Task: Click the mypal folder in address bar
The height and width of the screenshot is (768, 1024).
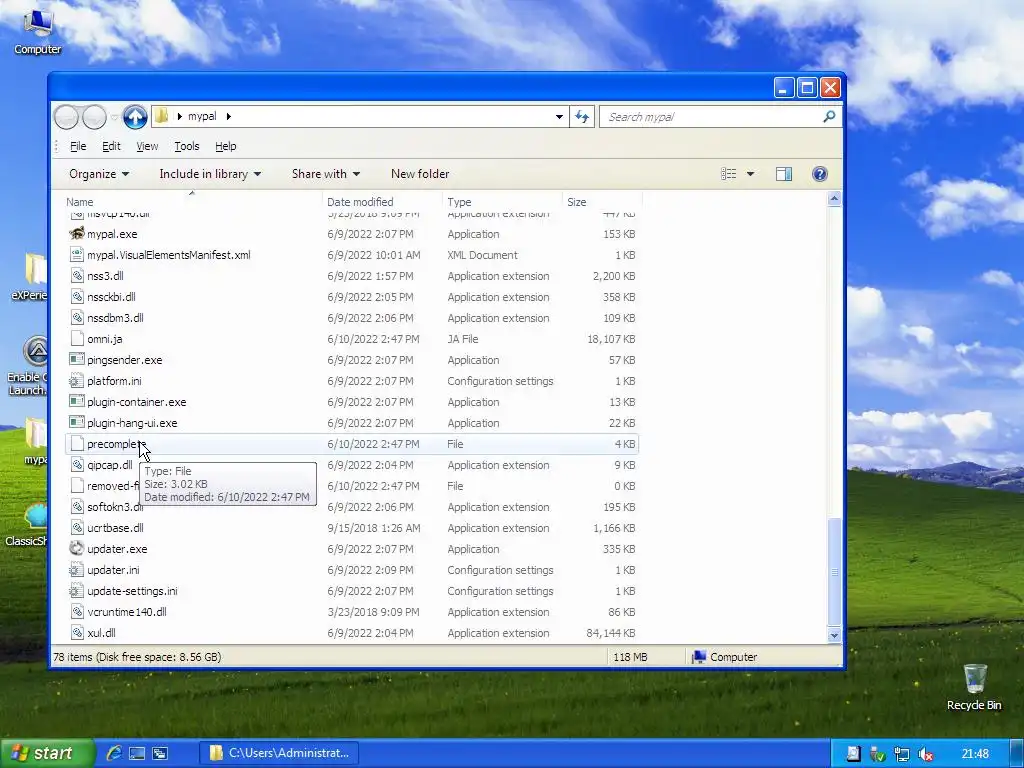Action: point(202,116)
